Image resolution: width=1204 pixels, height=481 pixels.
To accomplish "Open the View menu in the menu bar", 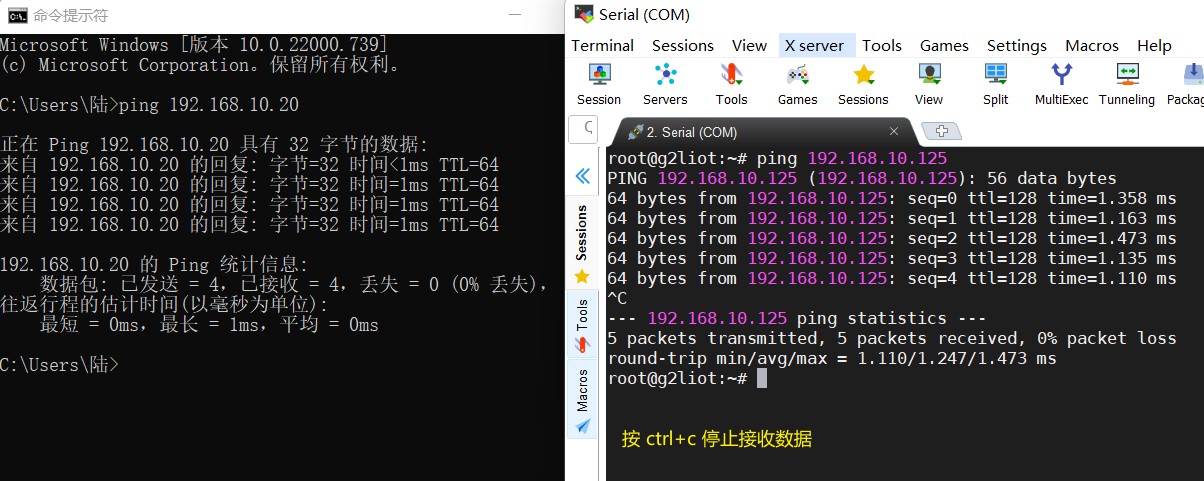I will (749, 45).
